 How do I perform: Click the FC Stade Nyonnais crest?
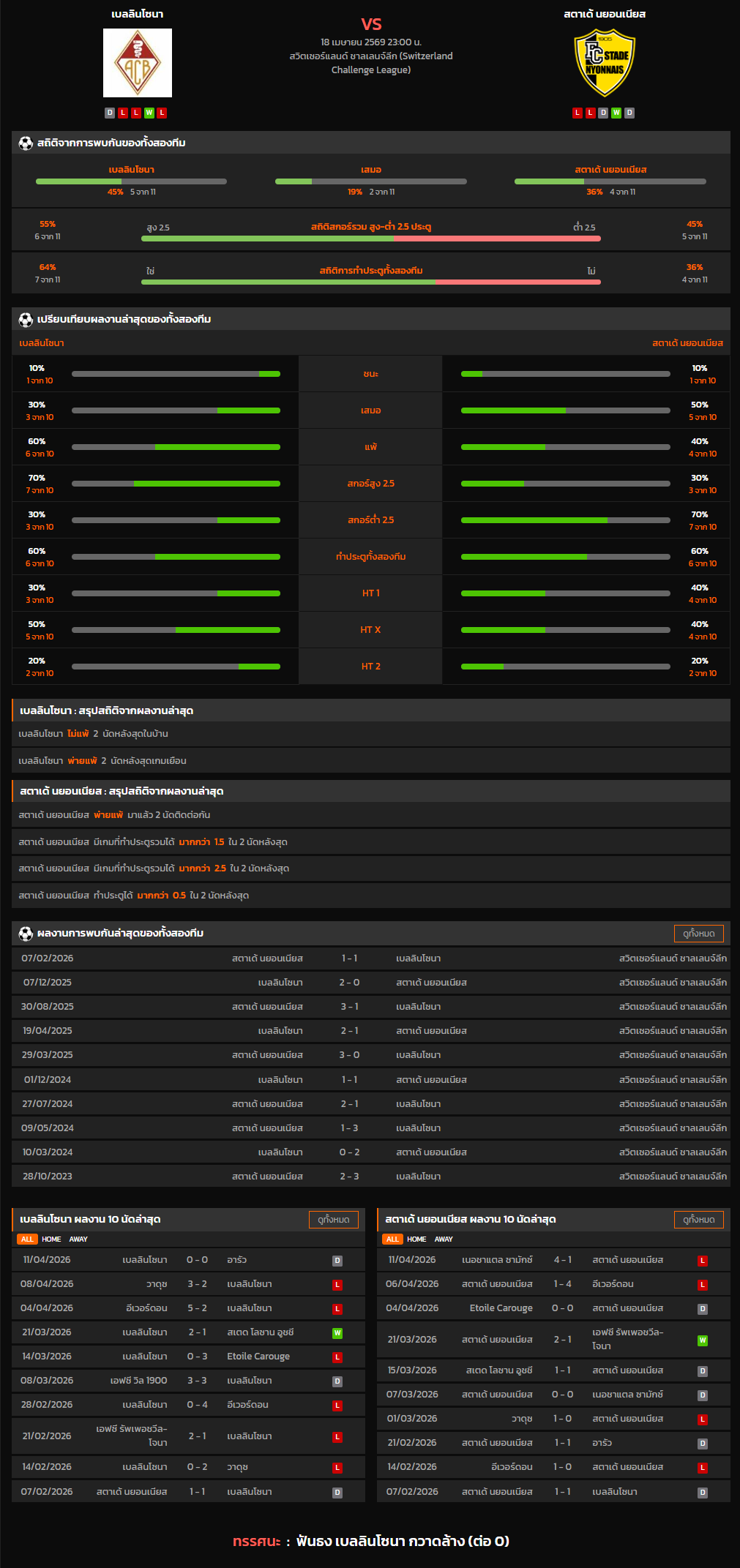coord(605,63)
